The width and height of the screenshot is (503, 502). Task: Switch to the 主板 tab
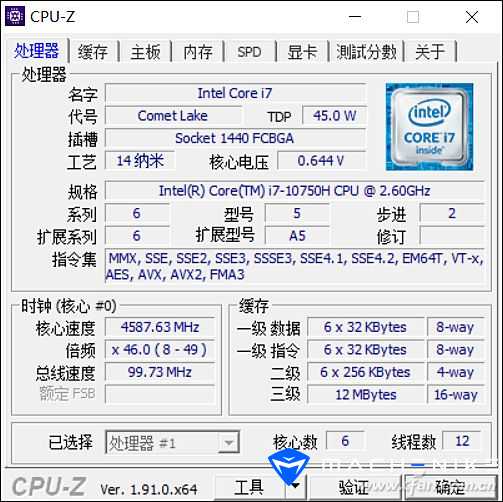(x=145, y=52)
